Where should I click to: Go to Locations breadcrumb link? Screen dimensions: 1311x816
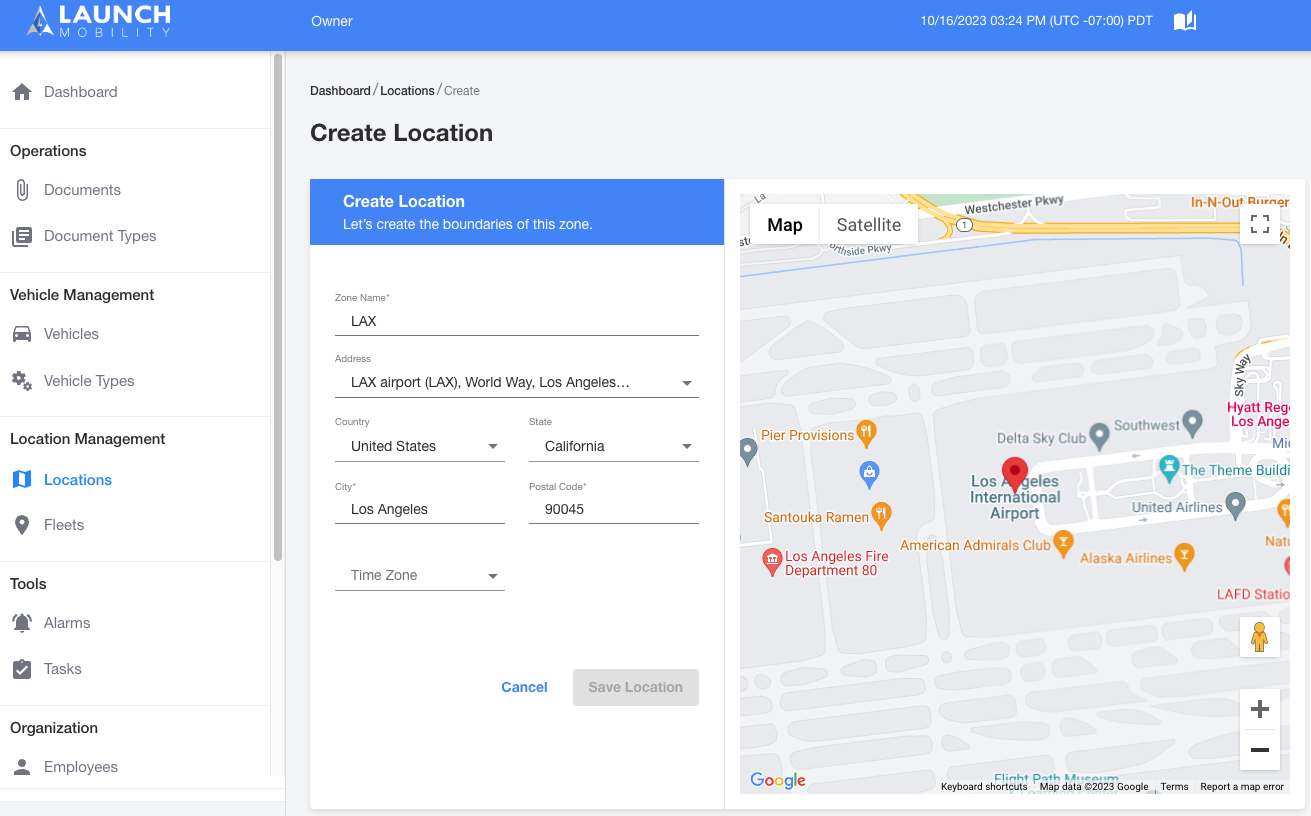[407, 91]
